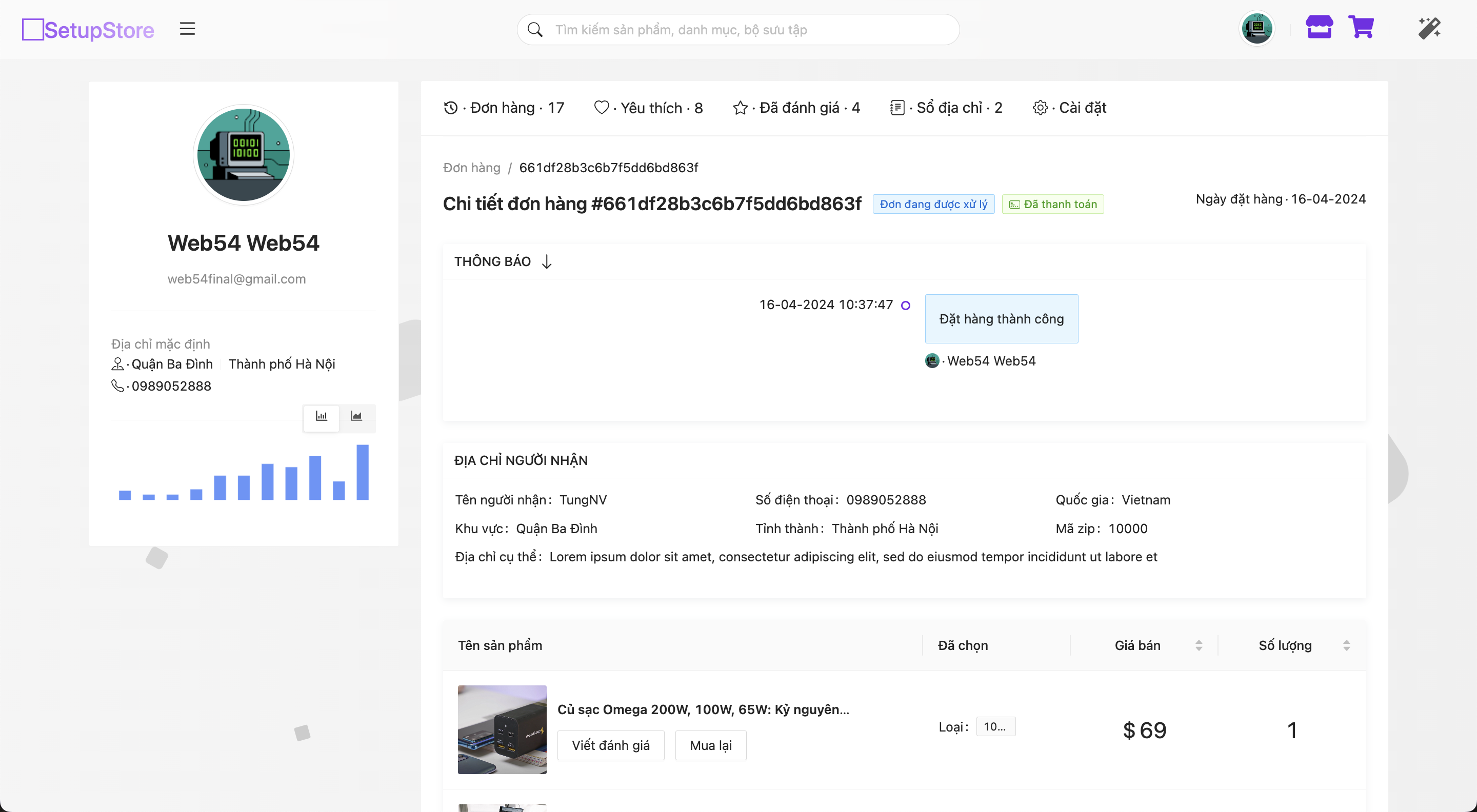Image resolution: width=1477 pixels, height=812 pixels.
Task: Switch to bar chart view
Action: [x=321, y=417]
